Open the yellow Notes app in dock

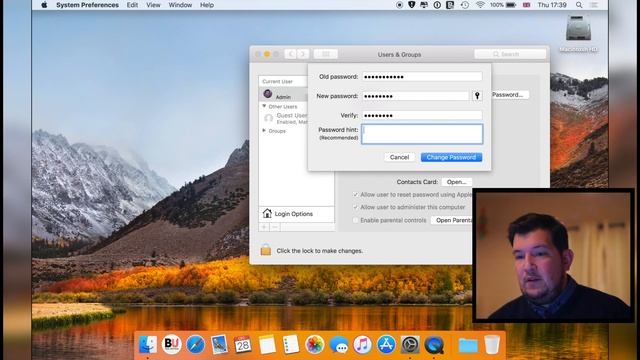click(267, 344)
